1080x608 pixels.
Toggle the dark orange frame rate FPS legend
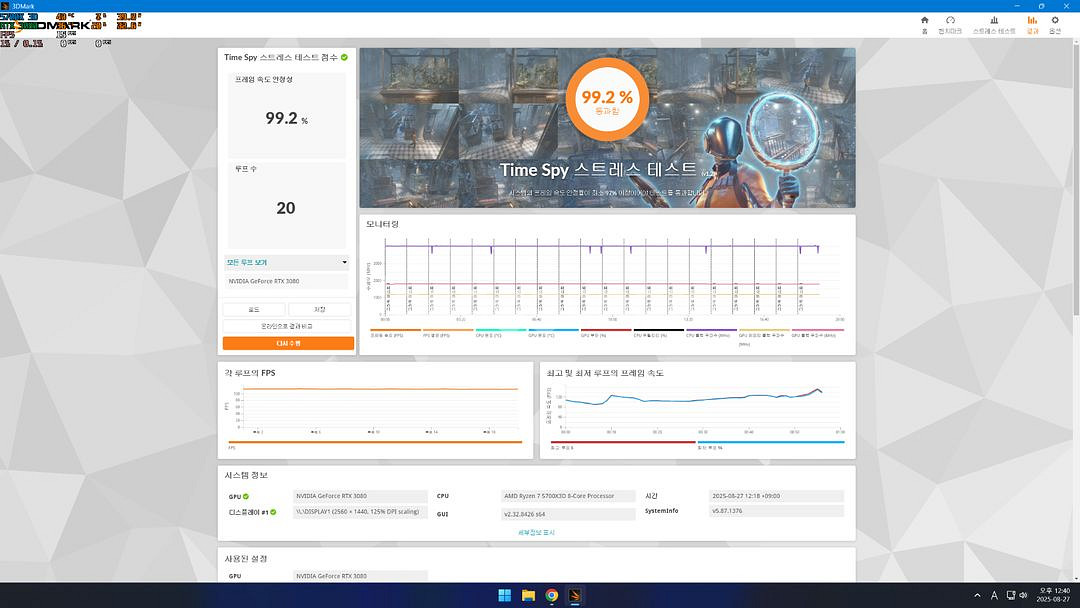pos(396,333)
